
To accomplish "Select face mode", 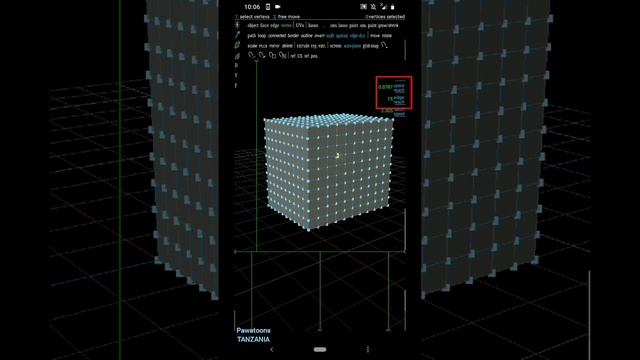I will pyautogui.click(x=264, y=25).
